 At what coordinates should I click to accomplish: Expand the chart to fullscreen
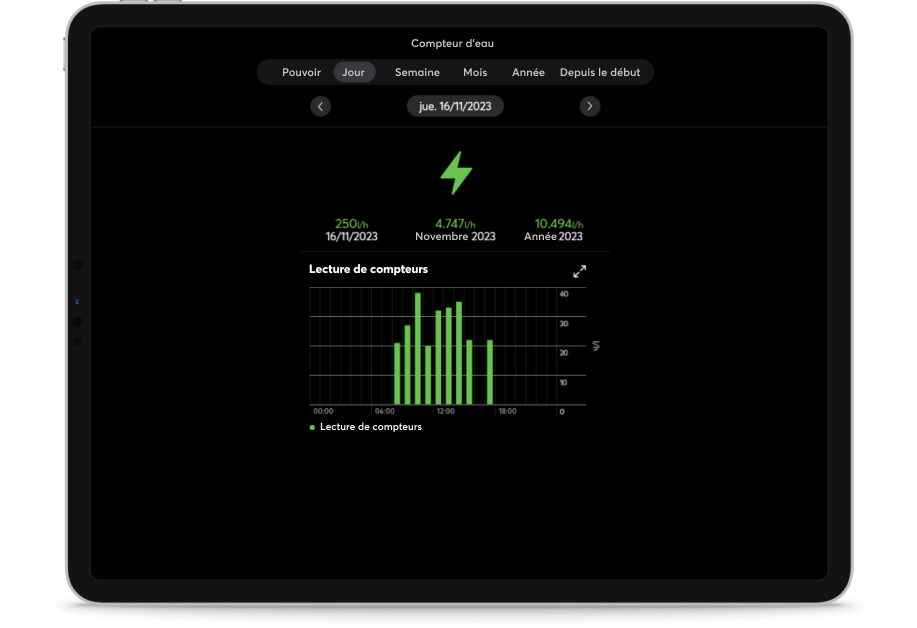coord(579,271)
